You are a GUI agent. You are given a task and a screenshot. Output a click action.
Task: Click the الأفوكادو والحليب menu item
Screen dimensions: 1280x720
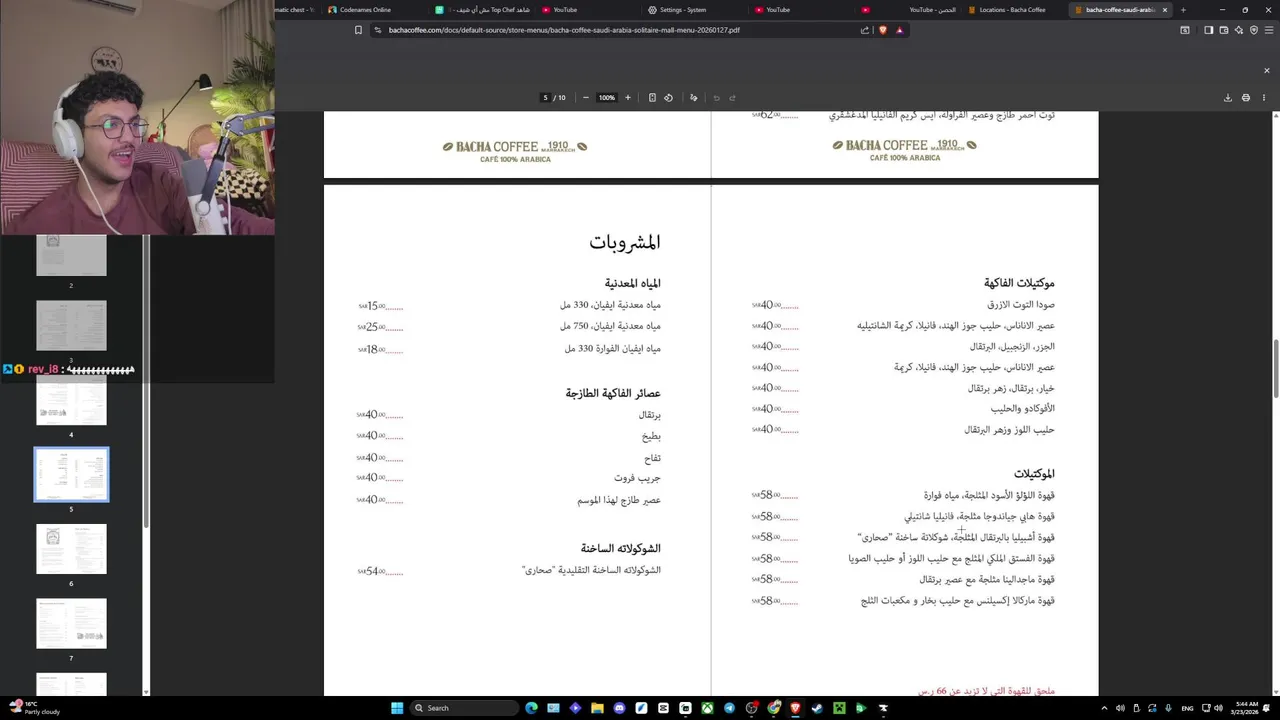tap(1023, 408)
